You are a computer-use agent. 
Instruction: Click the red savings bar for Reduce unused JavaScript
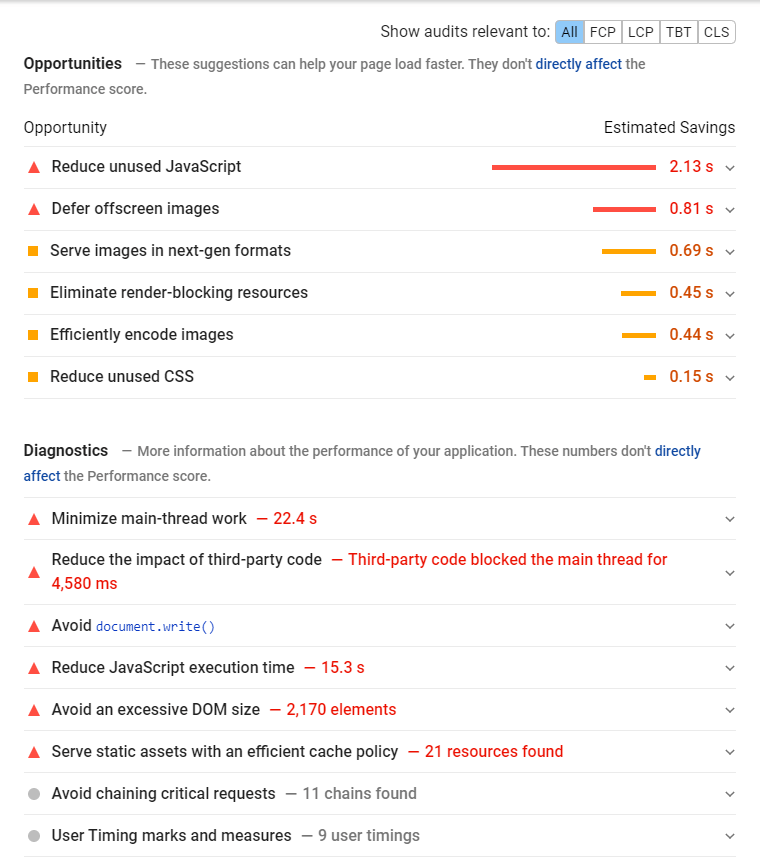tap(574, 167)
